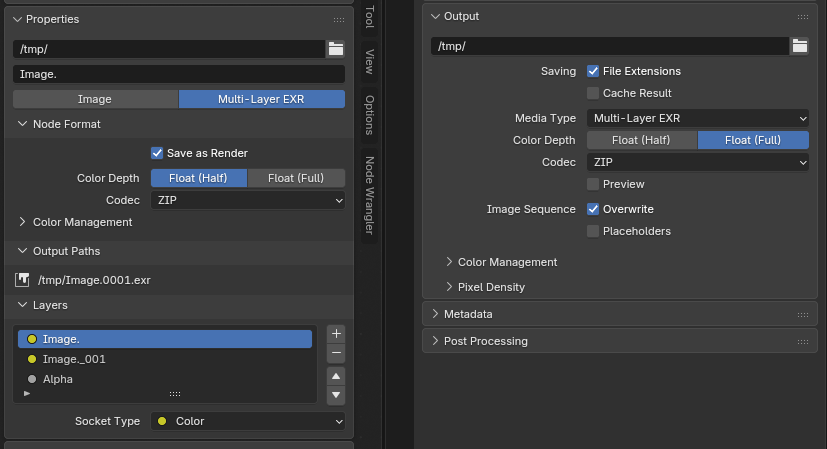Collapse the Node Format section
This screenshot has width=827, height=449.
22,124
